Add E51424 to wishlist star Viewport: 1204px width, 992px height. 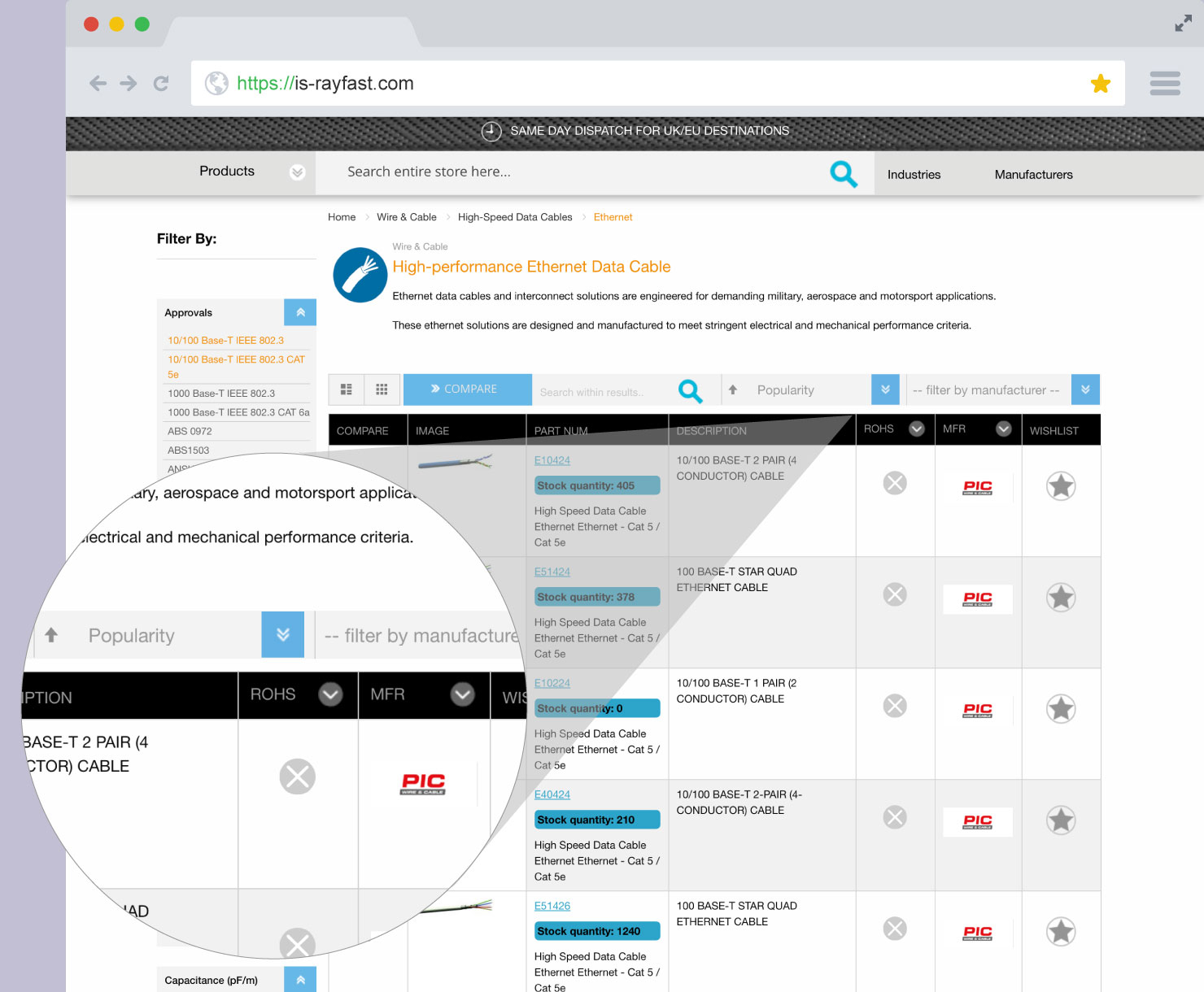[x=1061, y=598]
